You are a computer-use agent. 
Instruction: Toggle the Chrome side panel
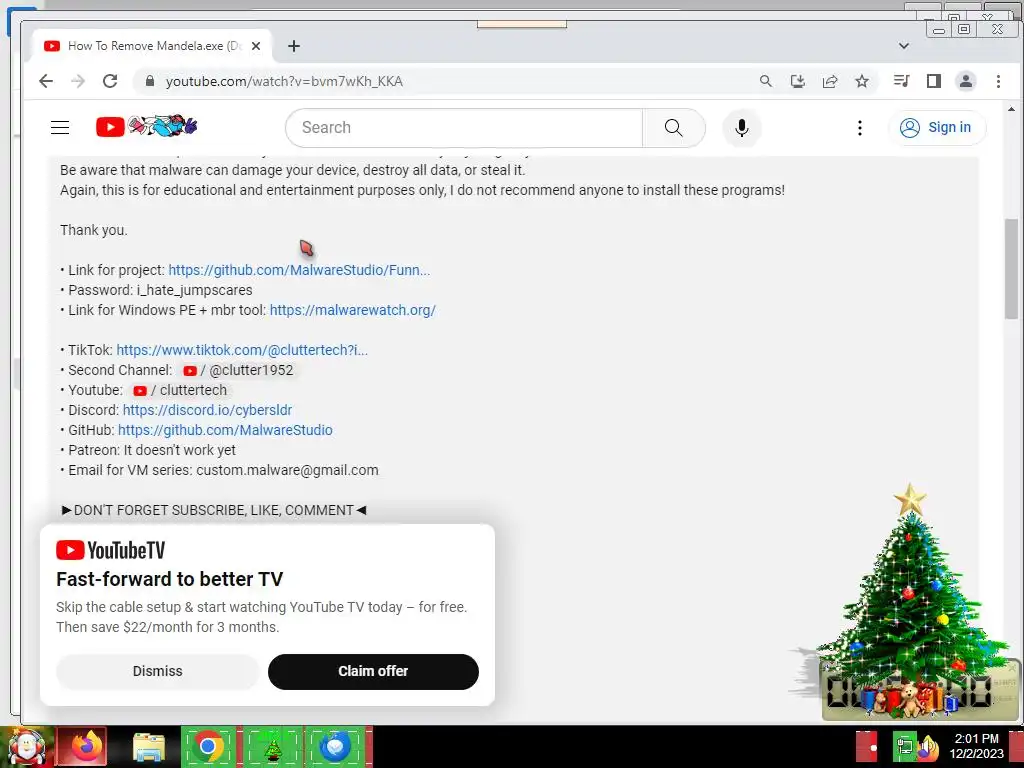pyautogui.click(x=934, y=81)
